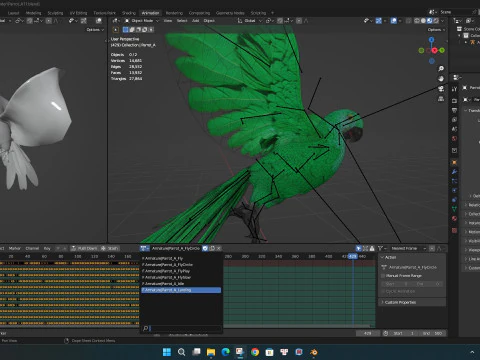Select wireframe viewport shading

[417, 21]
